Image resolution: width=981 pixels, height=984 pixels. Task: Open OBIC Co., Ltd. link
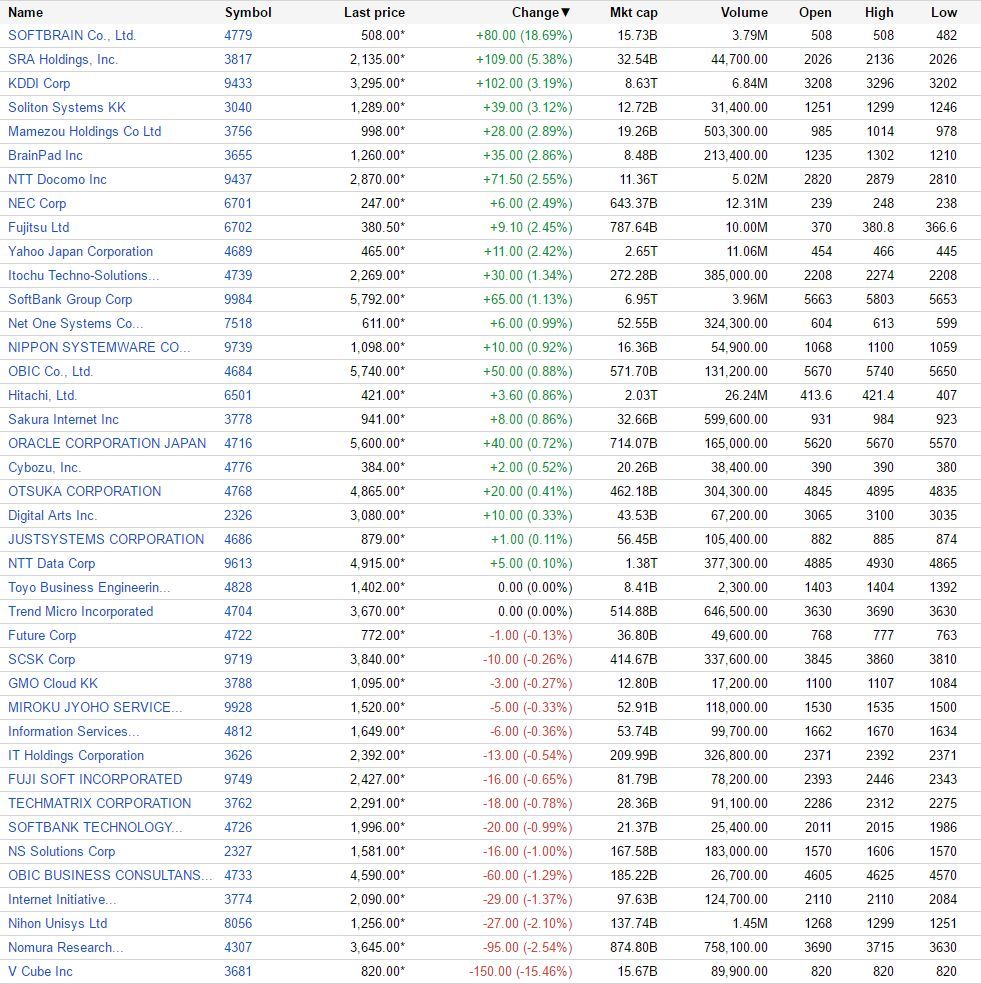click(50, 372)
